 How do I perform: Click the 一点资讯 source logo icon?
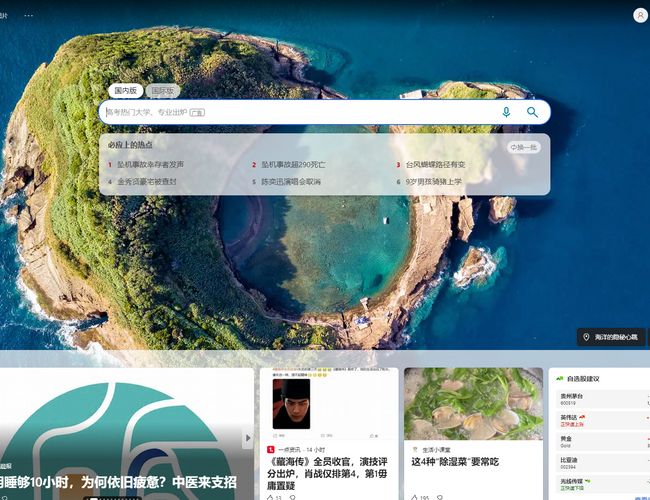coord(271,449)
